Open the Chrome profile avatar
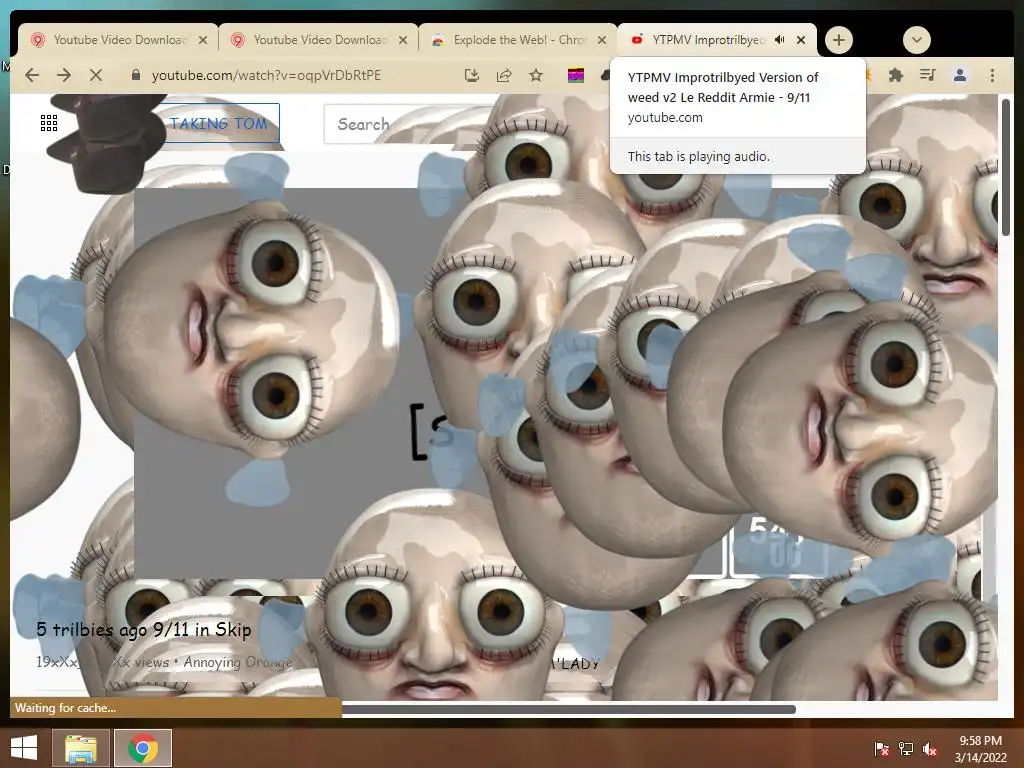The width and height of the screenshot is (1024, 768). point(959,75)
